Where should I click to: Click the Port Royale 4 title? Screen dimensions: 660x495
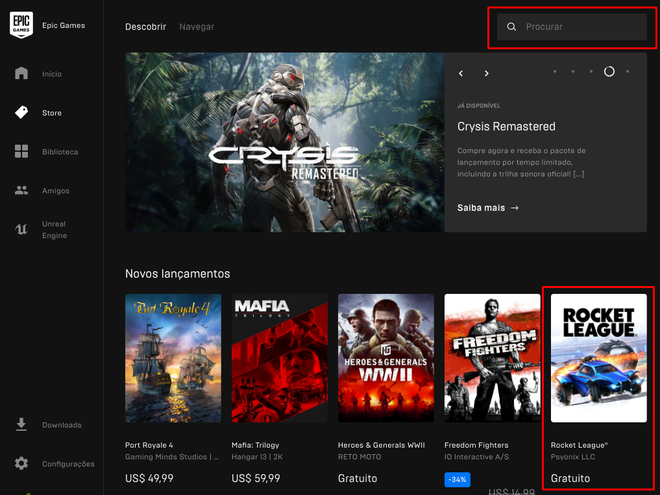point(149,445)
